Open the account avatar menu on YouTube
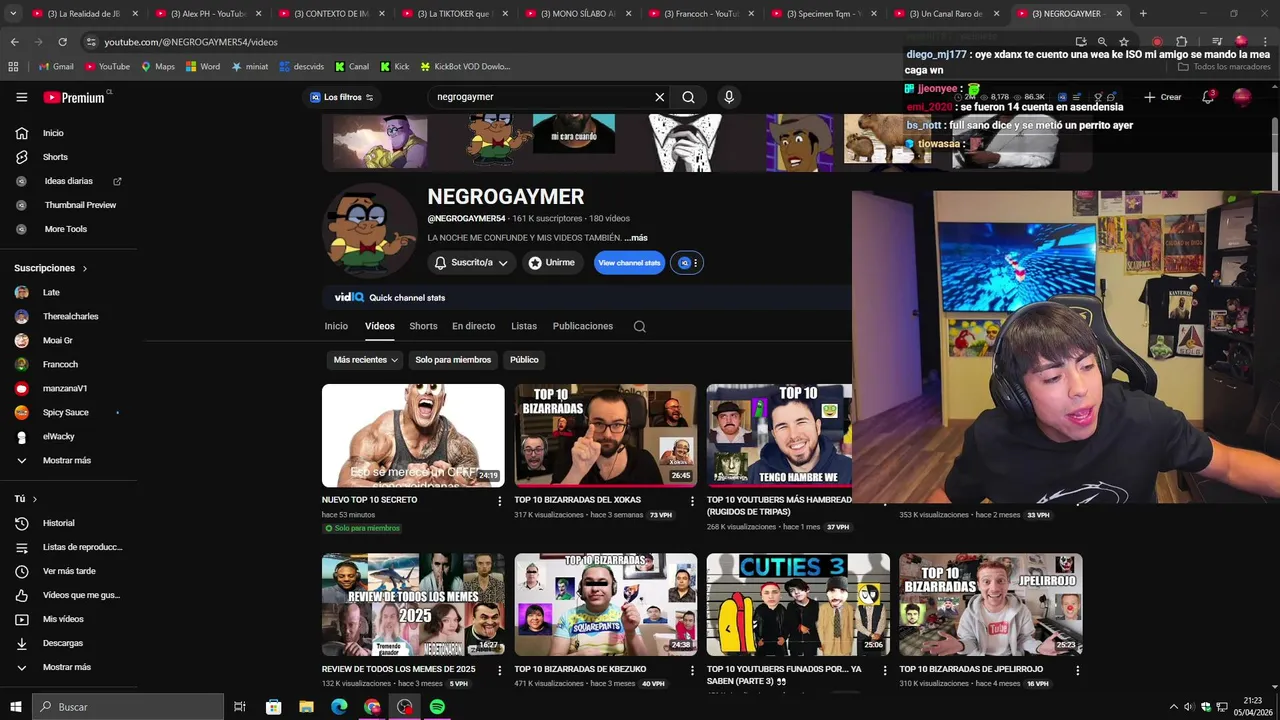Screen dimensions: 1280x720 coord(1242,97)
